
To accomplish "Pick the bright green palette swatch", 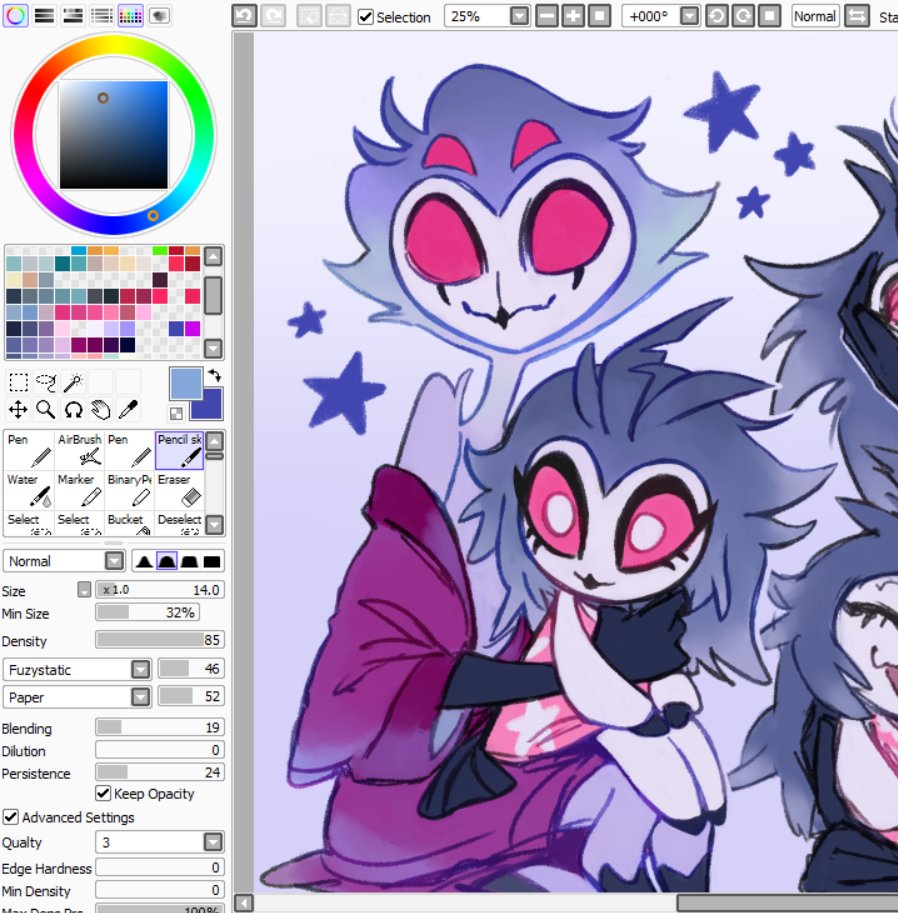I will [x=160, y=250].
